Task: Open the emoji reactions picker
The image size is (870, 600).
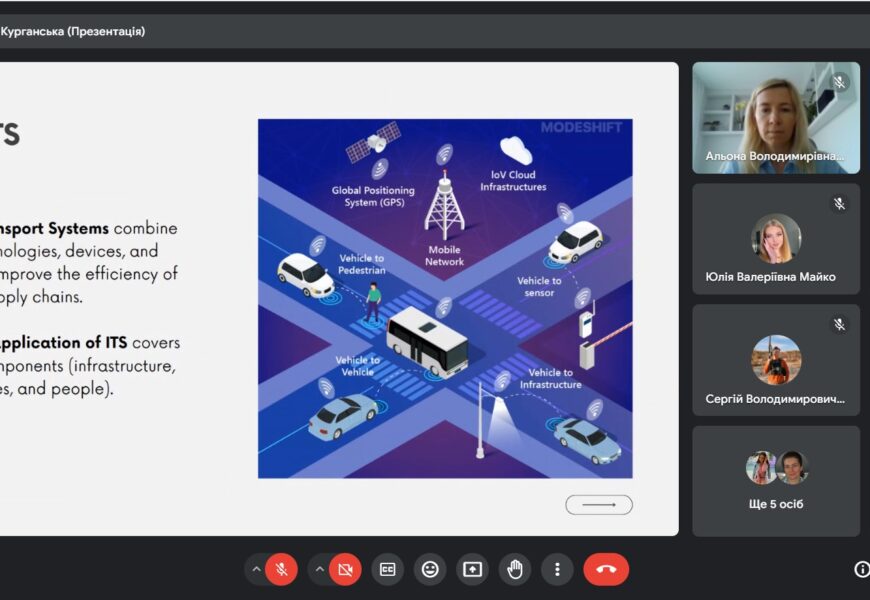Action: click(x=430, y=569)
